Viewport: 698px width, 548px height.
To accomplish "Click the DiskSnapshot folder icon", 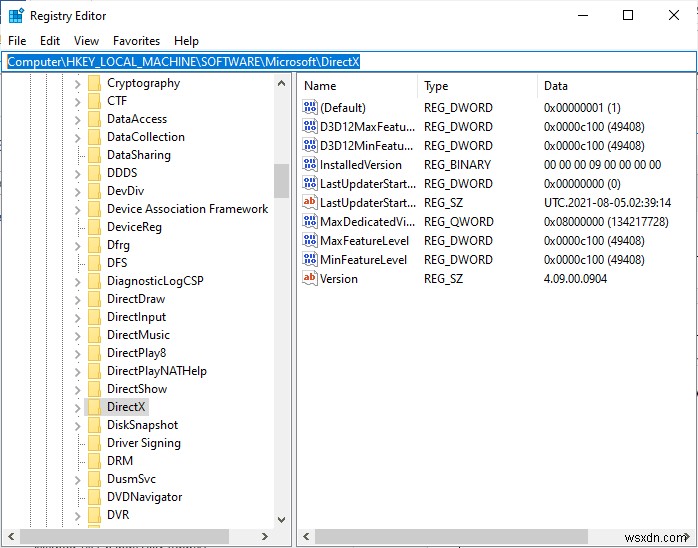I will (x=94, y=425).
